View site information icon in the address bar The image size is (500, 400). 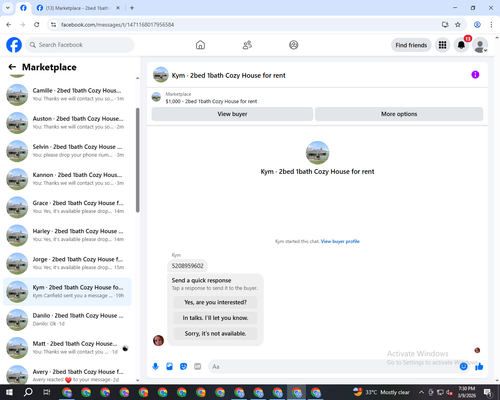point(53,25)
